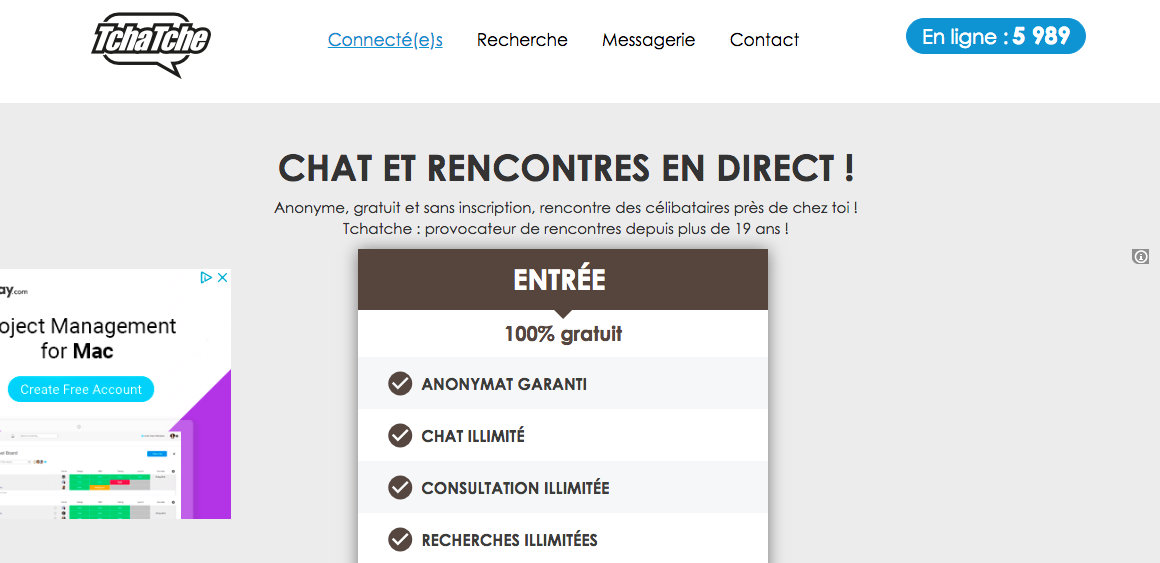Click Create Free Account in the ad
1160x563 pixels.
click(81, 389)
